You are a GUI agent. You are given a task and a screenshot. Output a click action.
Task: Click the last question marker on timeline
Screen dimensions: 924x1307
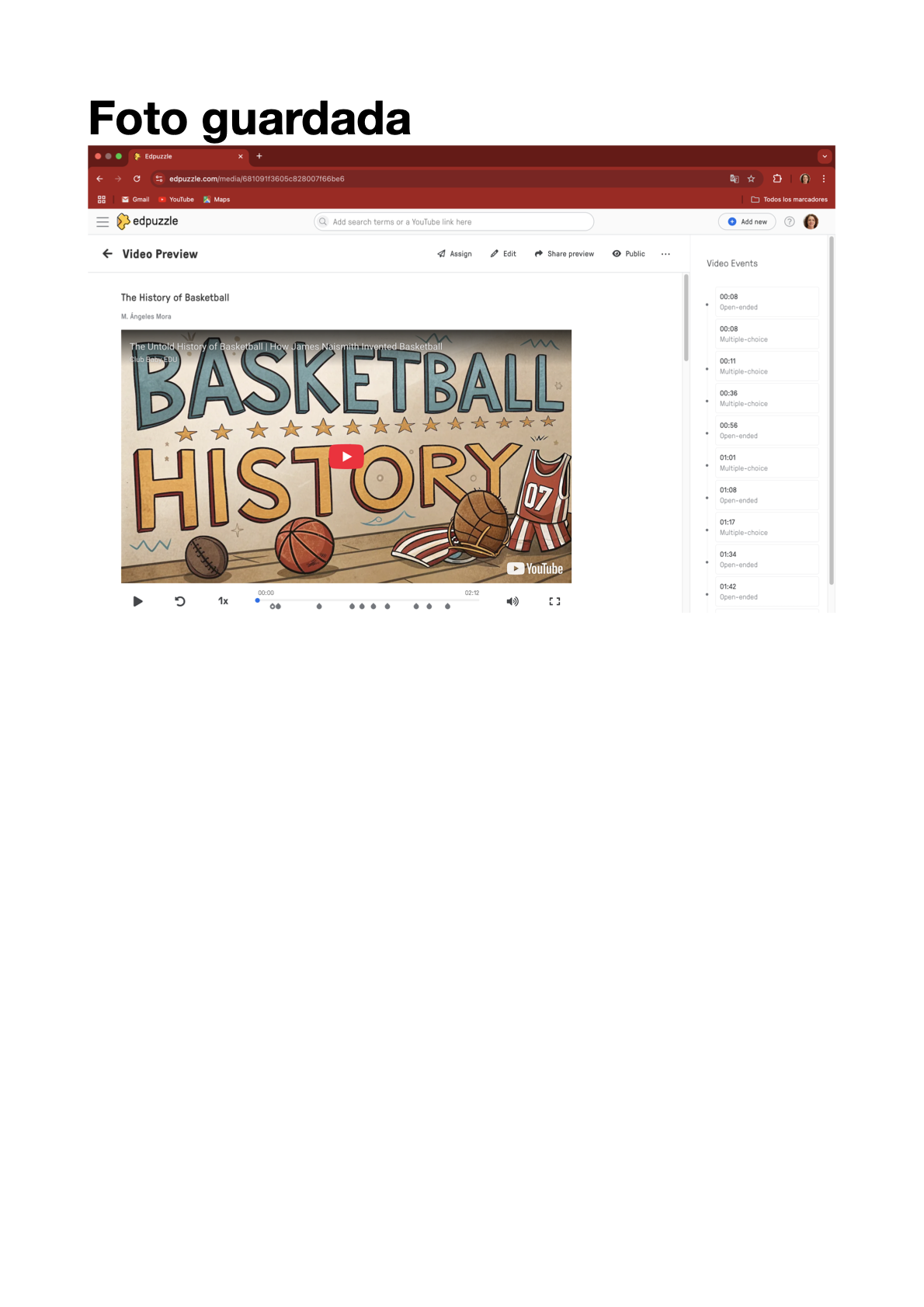447,607
